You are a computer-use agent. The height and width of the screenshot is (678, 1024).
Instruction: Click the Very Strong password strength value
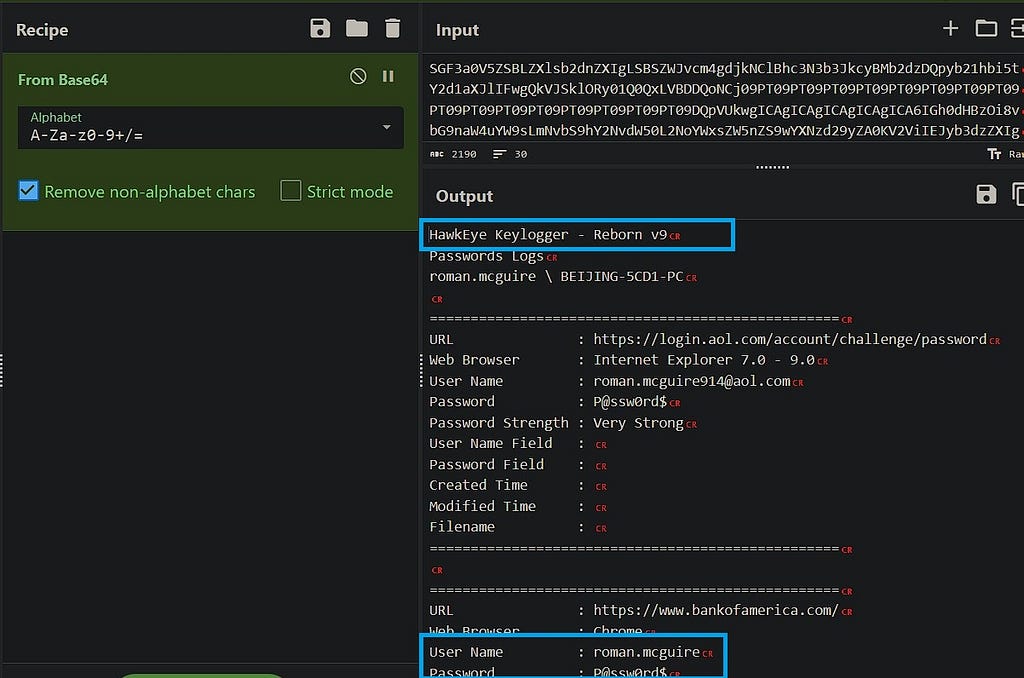[638, 423]
